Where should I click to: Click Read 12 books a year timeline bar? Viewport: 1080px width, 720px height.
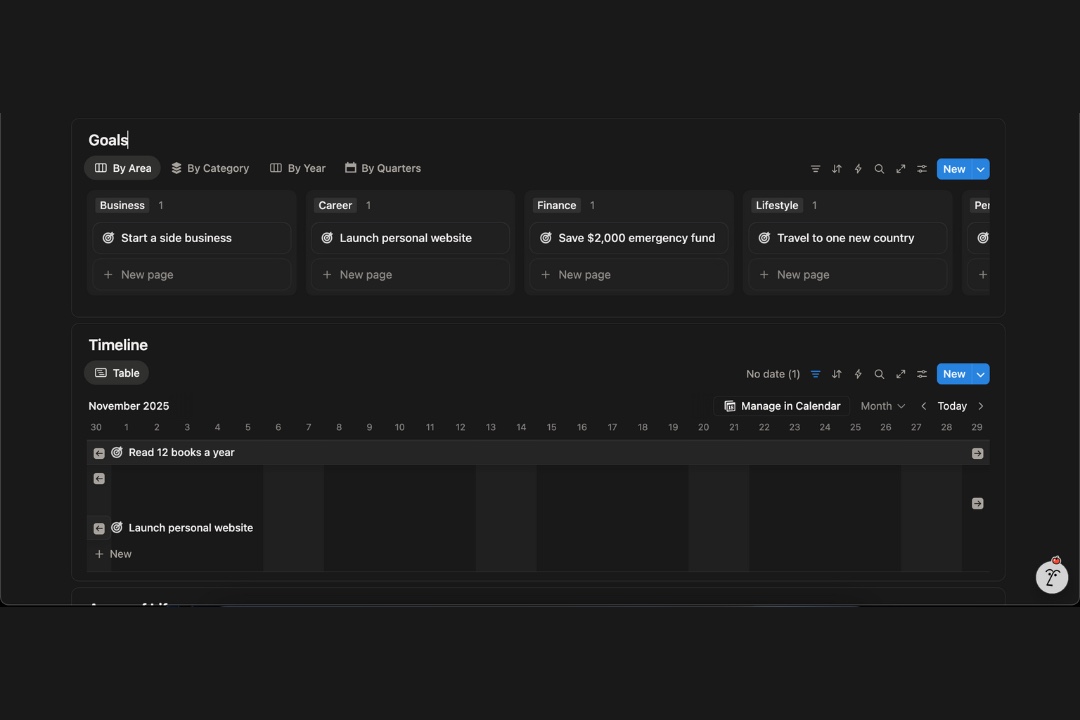tap(182, 453)
